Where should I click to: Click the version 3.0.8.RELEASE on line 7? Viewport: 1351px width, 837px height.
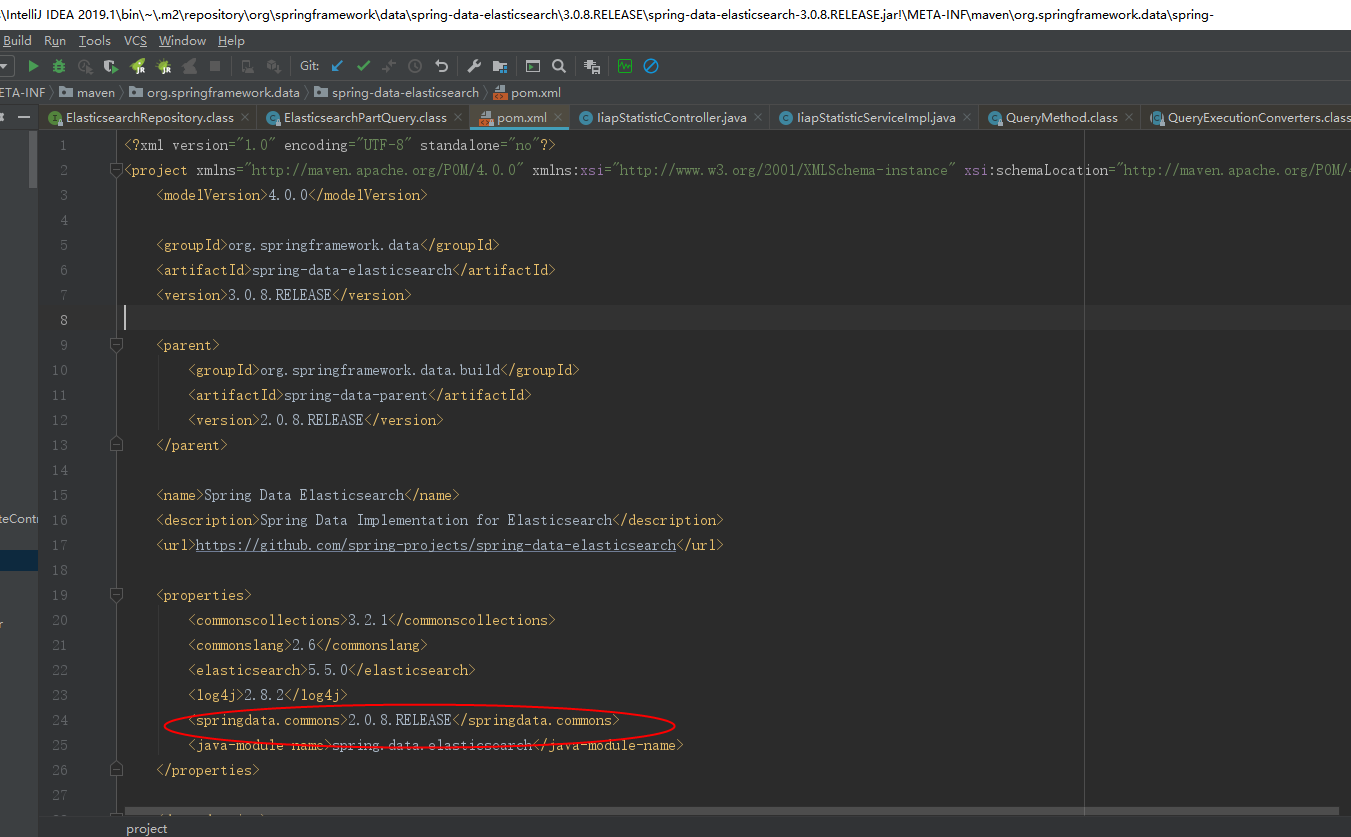(280, 295)
